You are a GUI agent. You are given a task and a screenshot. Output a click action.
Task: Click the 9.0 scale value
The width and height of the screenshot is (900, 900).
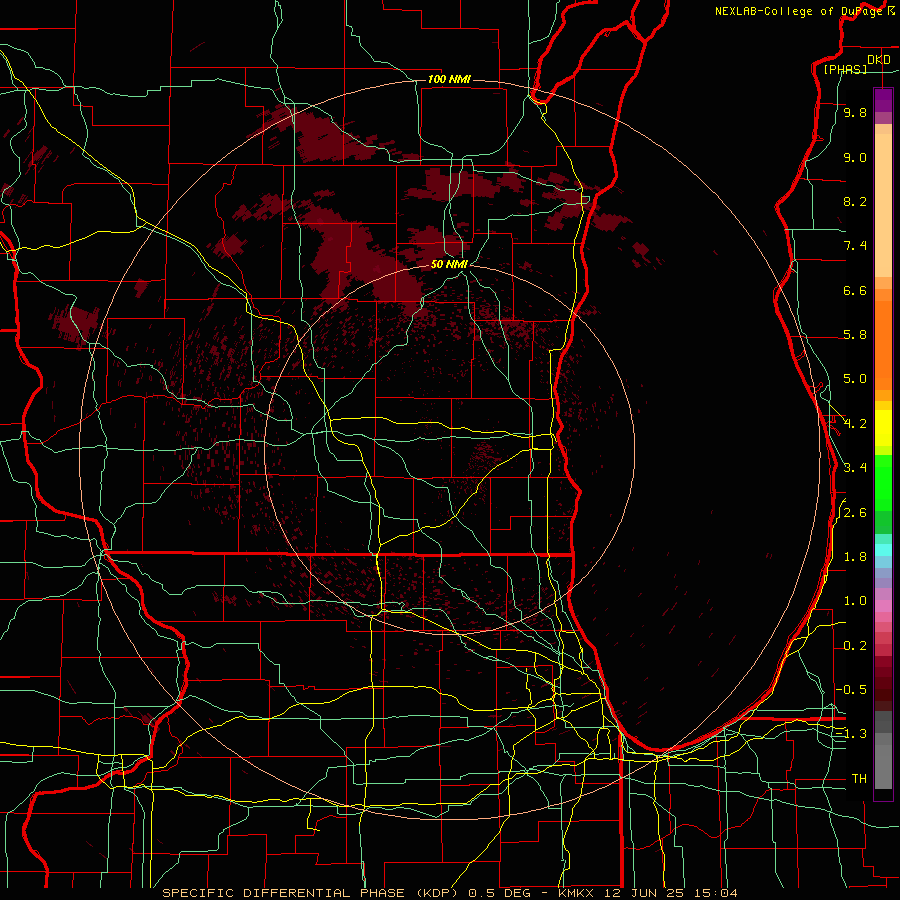tap(855, 157)
